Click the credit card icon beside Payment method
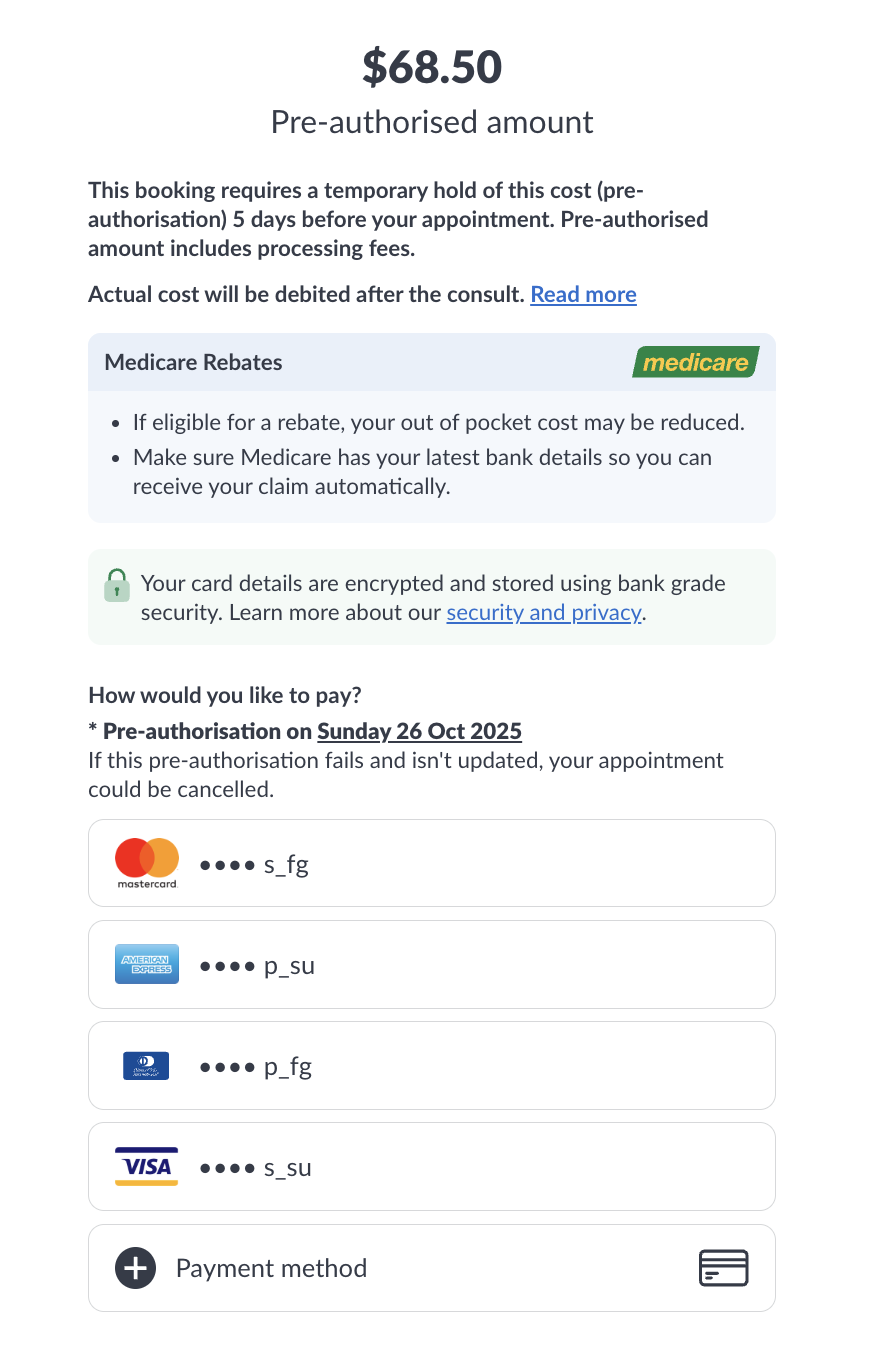This screenshot has width=880, height=1352. [723, 1267]
